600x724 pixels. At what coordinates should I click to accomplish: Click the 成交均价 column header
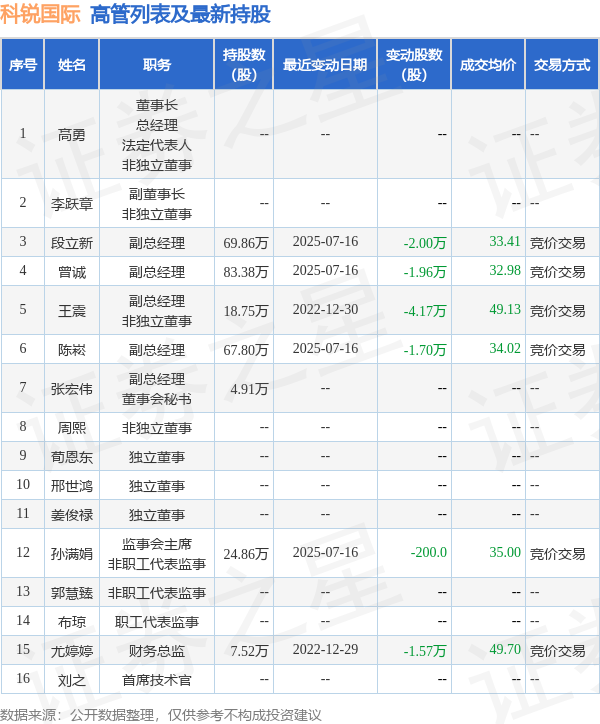(x=488, y=65)
